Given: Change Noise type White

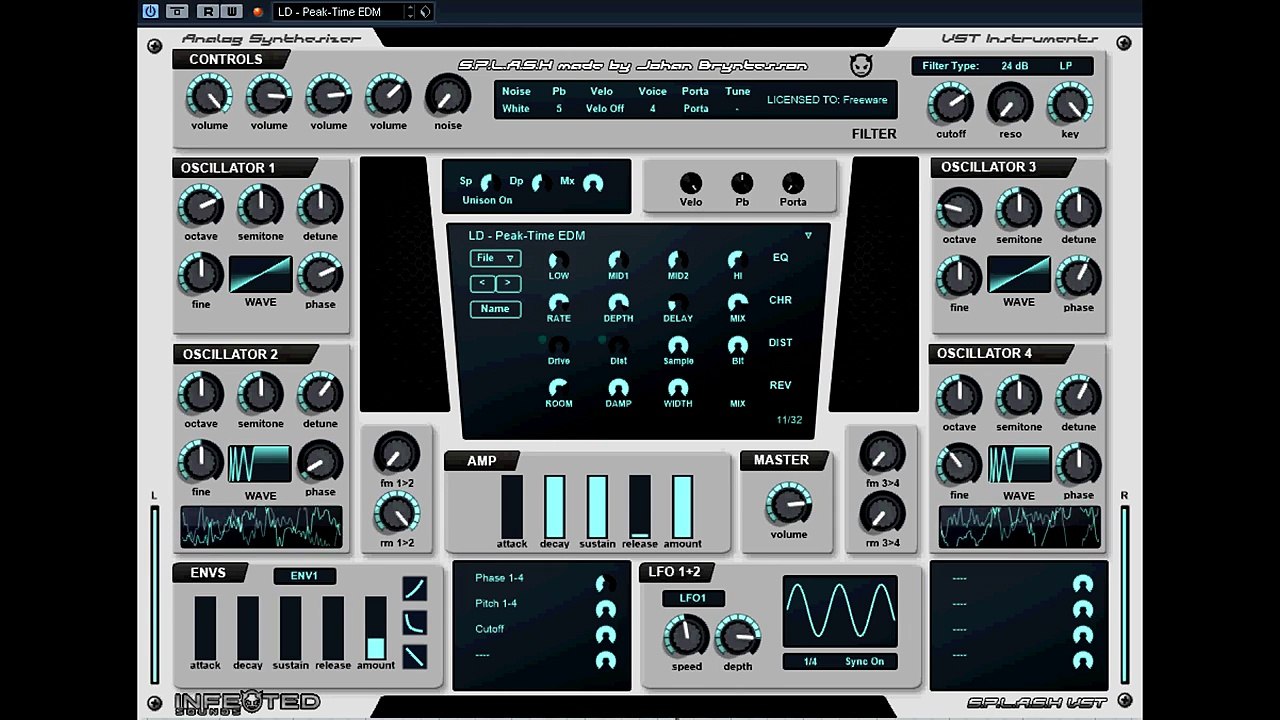Looking at the screenshot, I should [516, 108].
